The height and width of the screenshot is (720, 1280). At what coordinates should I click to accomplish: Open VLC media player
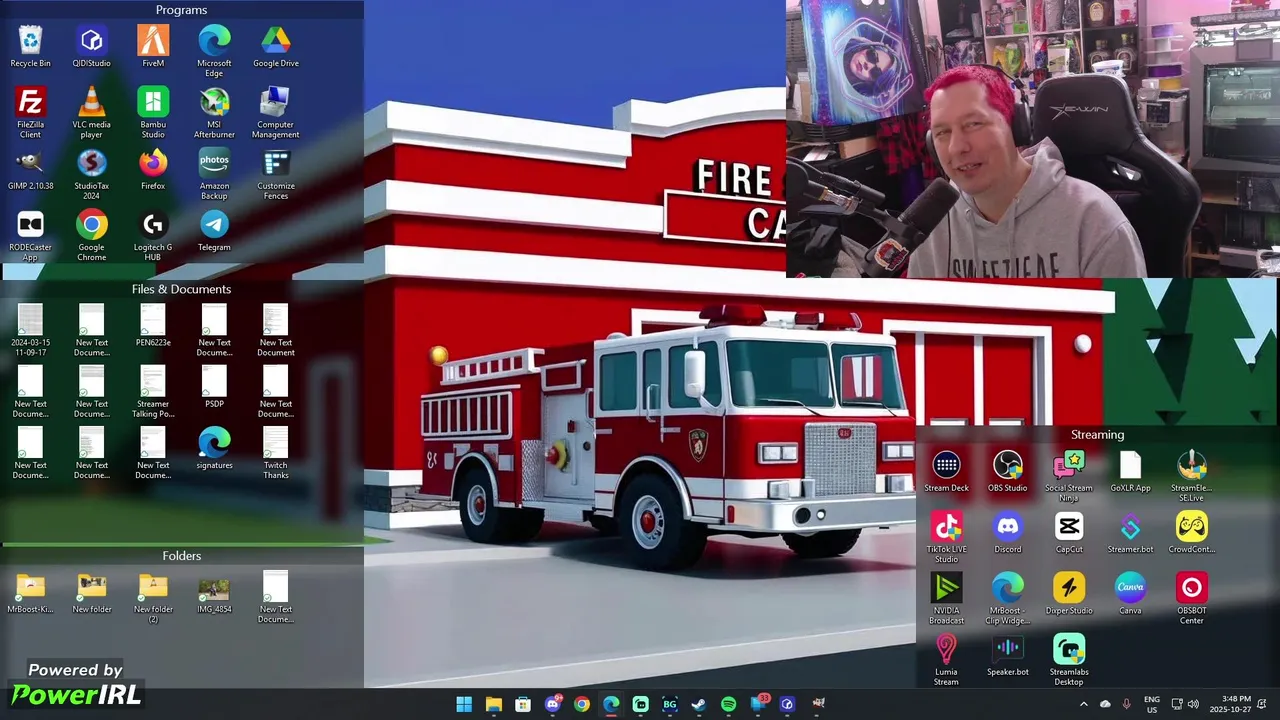point(92,113)
